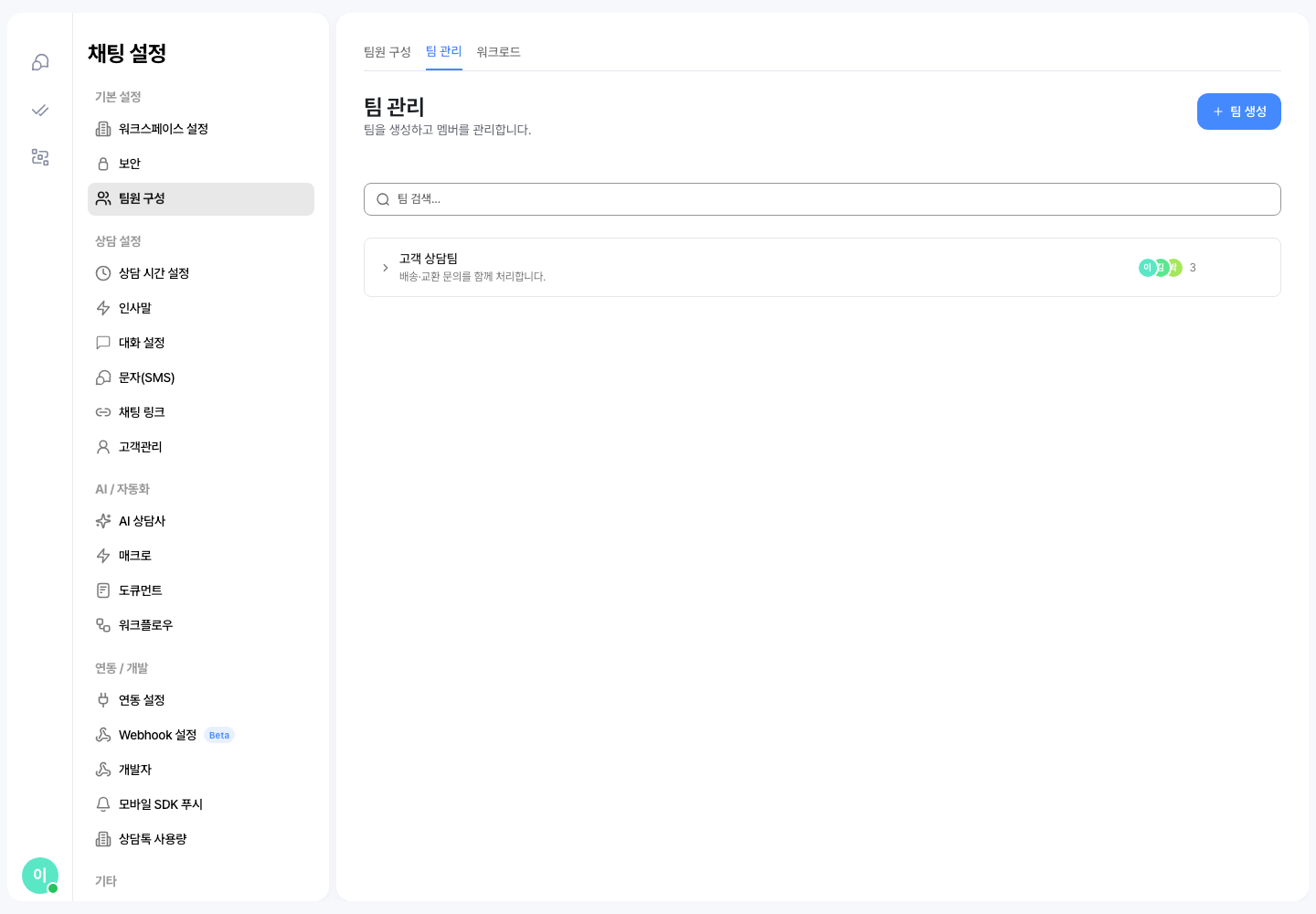1316x914 pixels.
Task: Click the plug icon beside 연동 설정
Action: tap(103, 700)
